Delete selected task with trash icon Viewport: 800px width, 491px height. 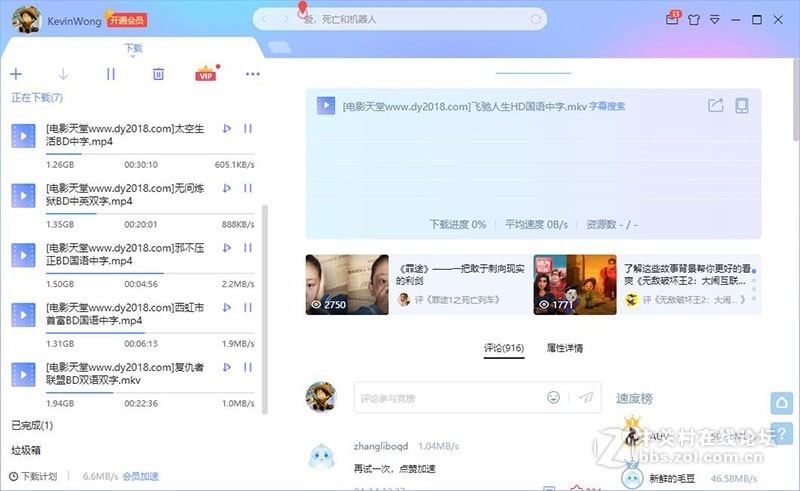point(158,74)
